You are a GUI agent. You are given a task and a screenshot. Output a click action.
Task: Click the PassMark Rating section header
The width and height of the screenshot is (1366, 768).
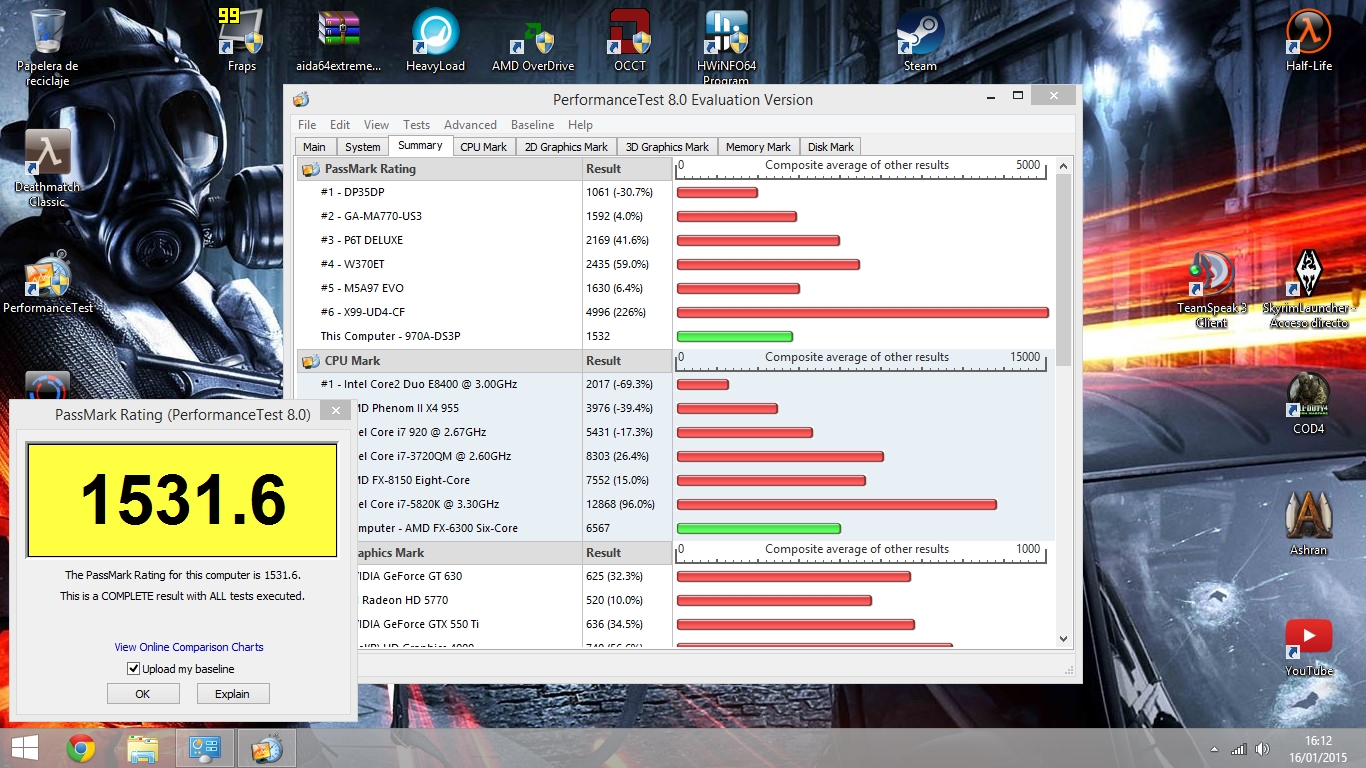(439, 169)
